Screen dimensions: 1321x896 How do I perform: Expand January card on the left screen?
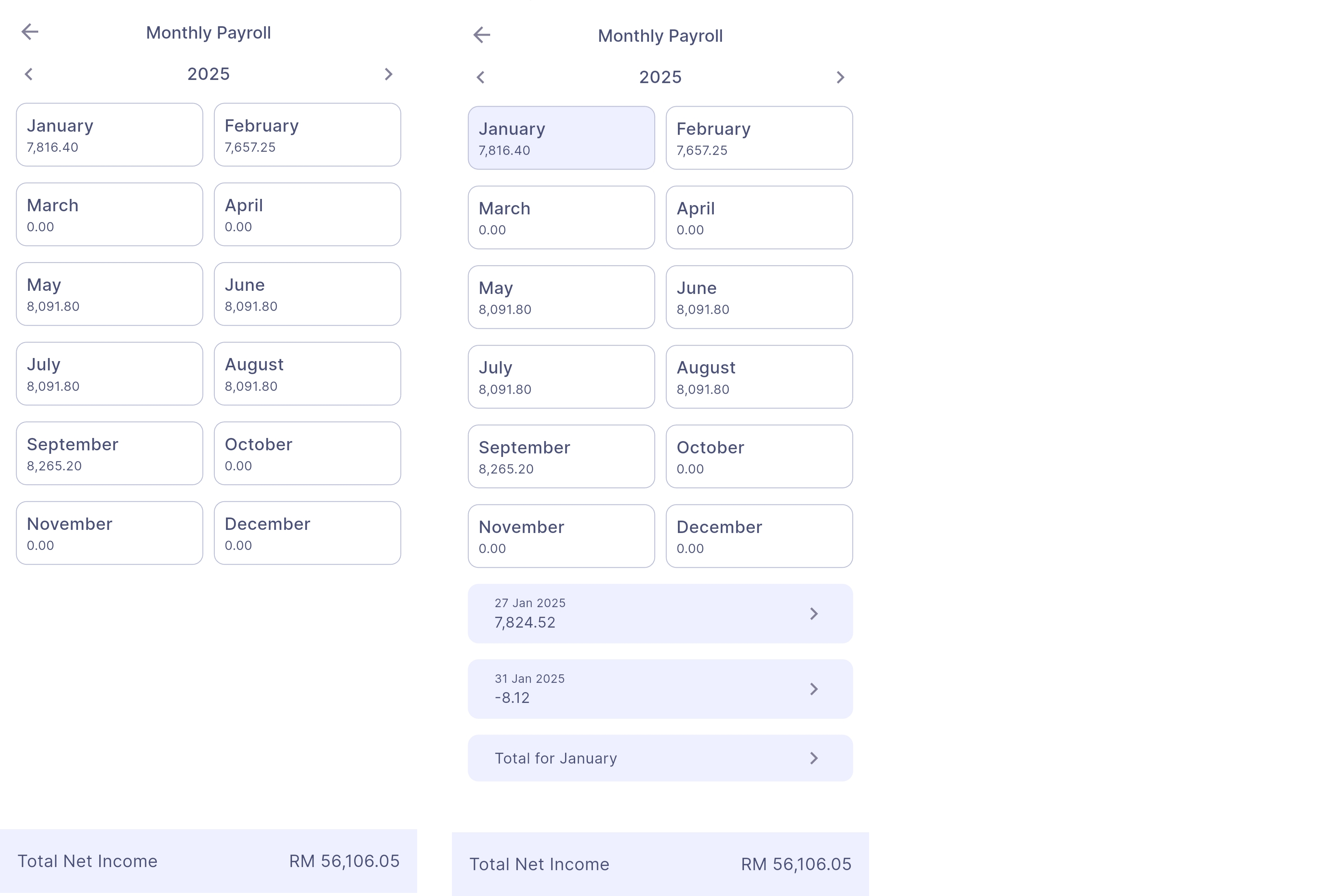pos(109,135)
